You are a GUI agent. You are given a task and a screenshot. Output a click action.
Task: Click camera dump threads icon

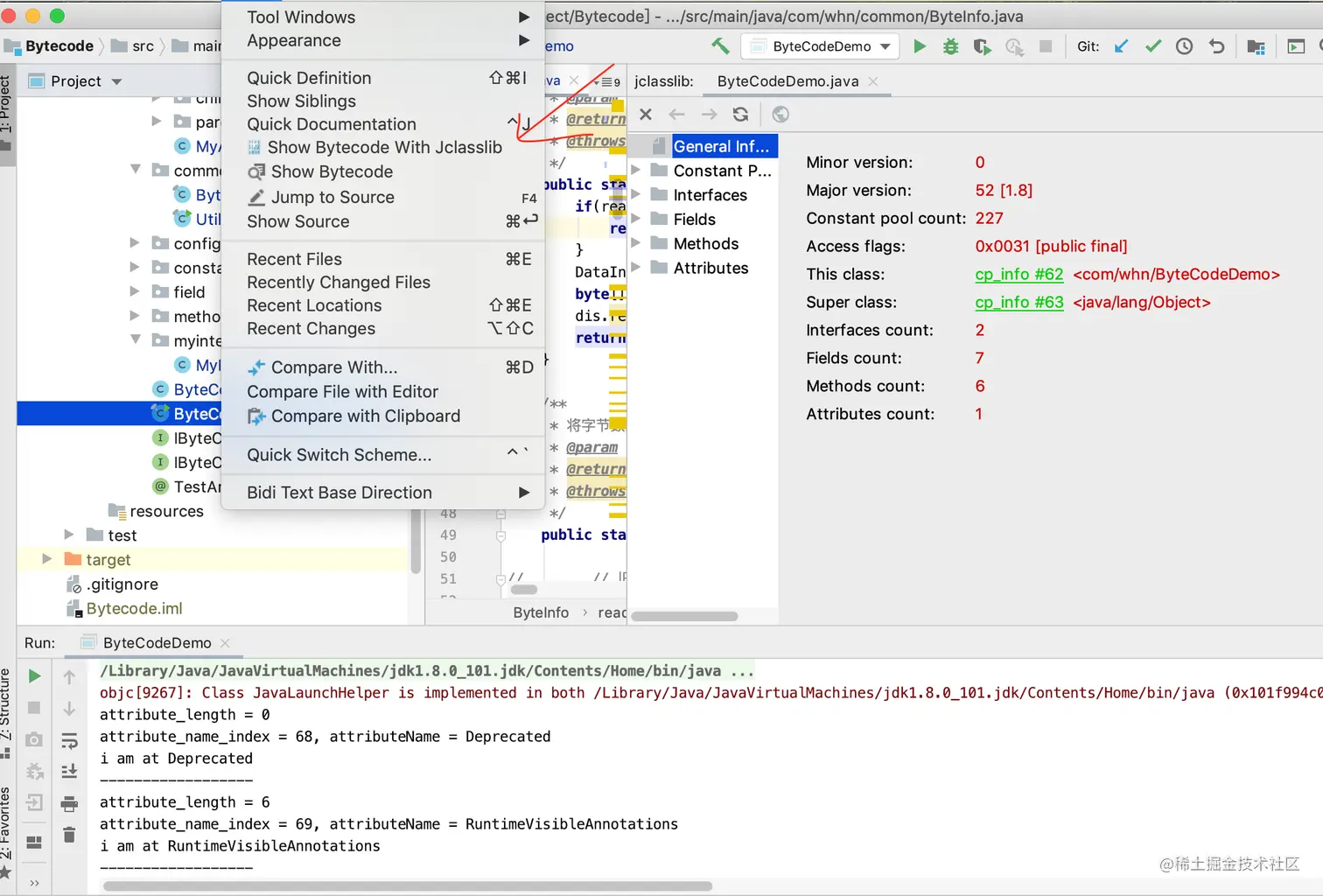(34, 740)
